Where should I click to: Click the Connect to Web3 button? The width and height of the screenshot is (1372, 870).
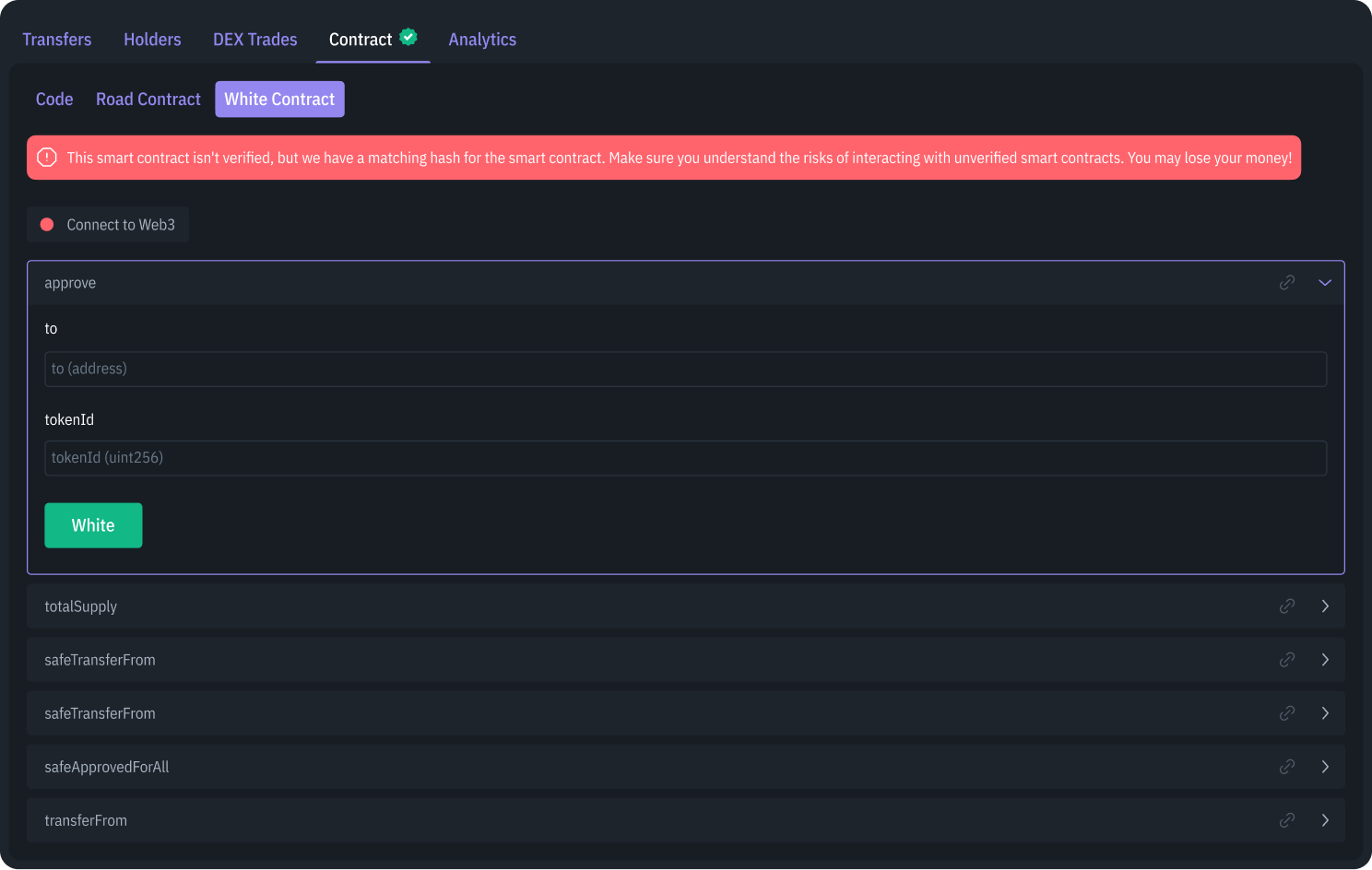109,225
